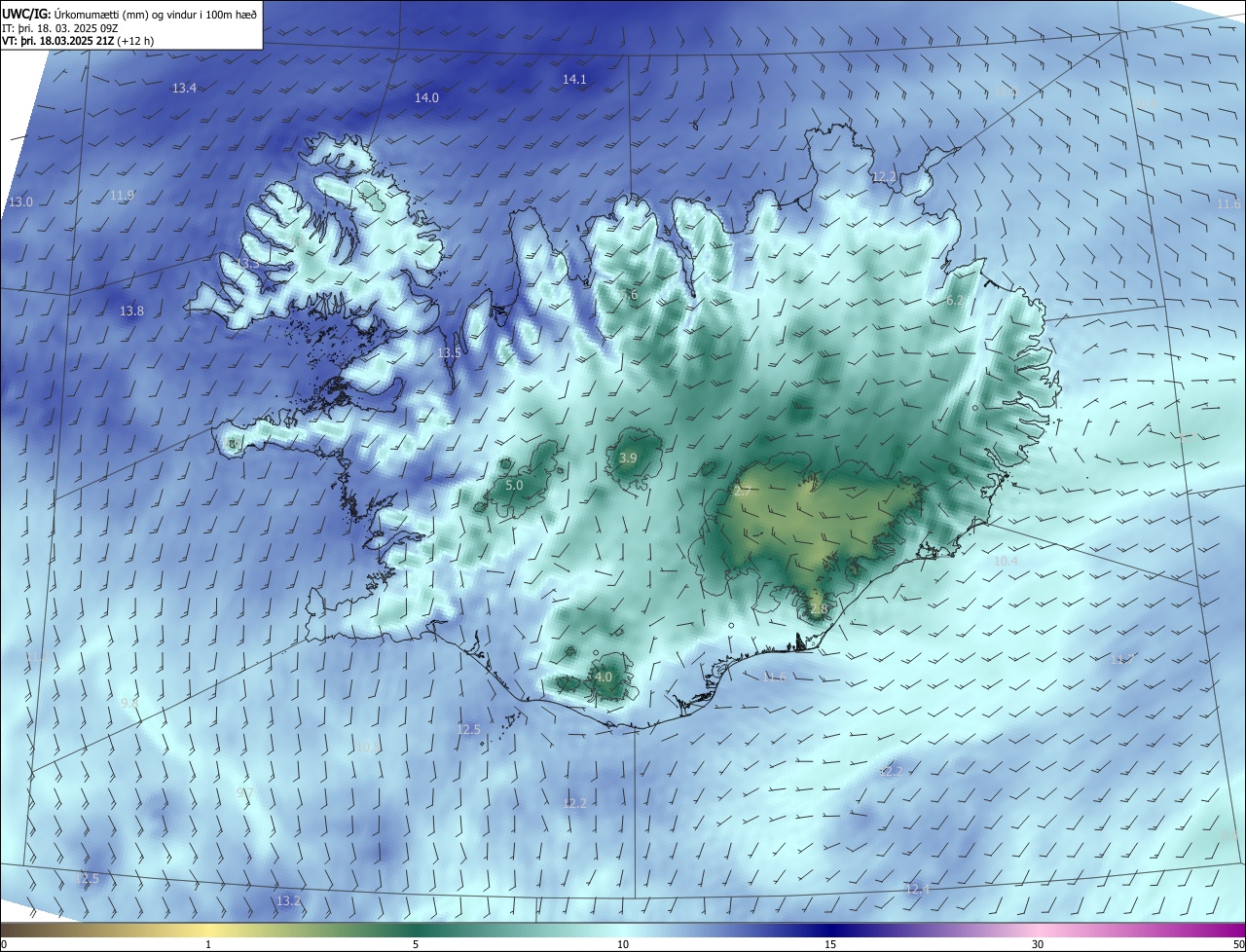Click the 5 tick label on the color legend
The image size is (1246, 952).
pos(416,944)
